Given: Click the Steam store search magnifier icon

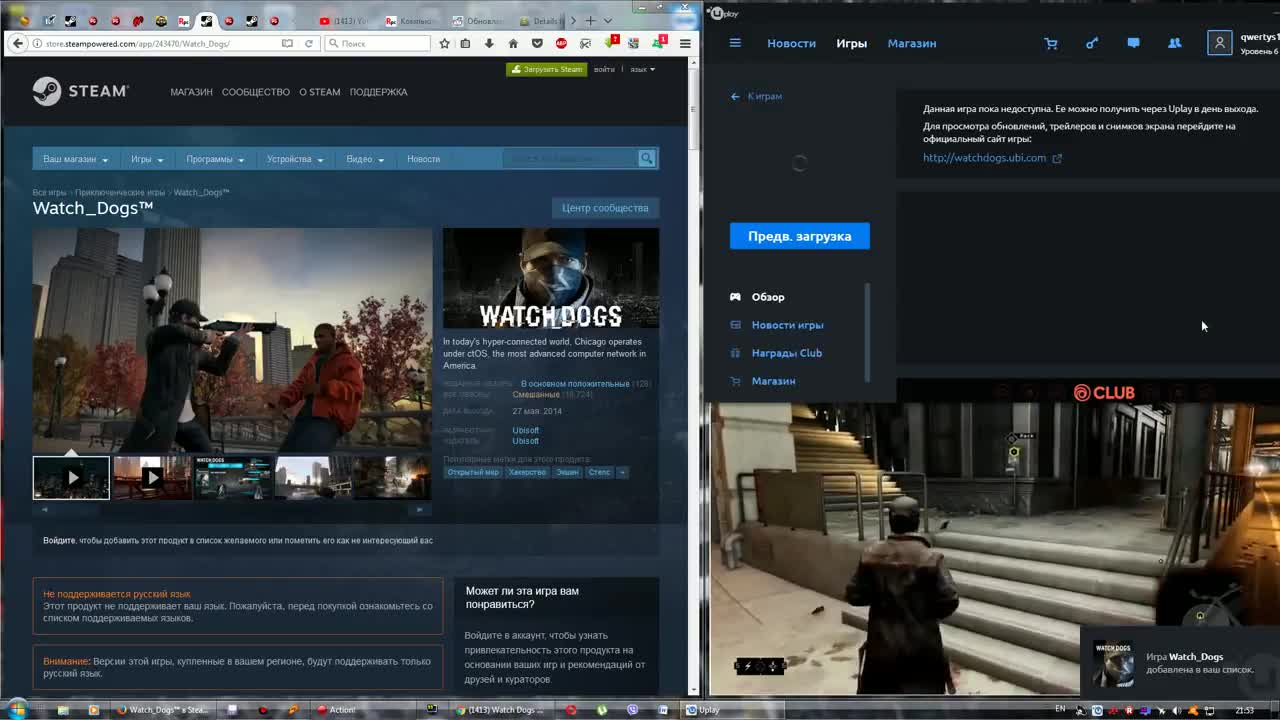Looking at the screenshot, I should tap(647, 158).
